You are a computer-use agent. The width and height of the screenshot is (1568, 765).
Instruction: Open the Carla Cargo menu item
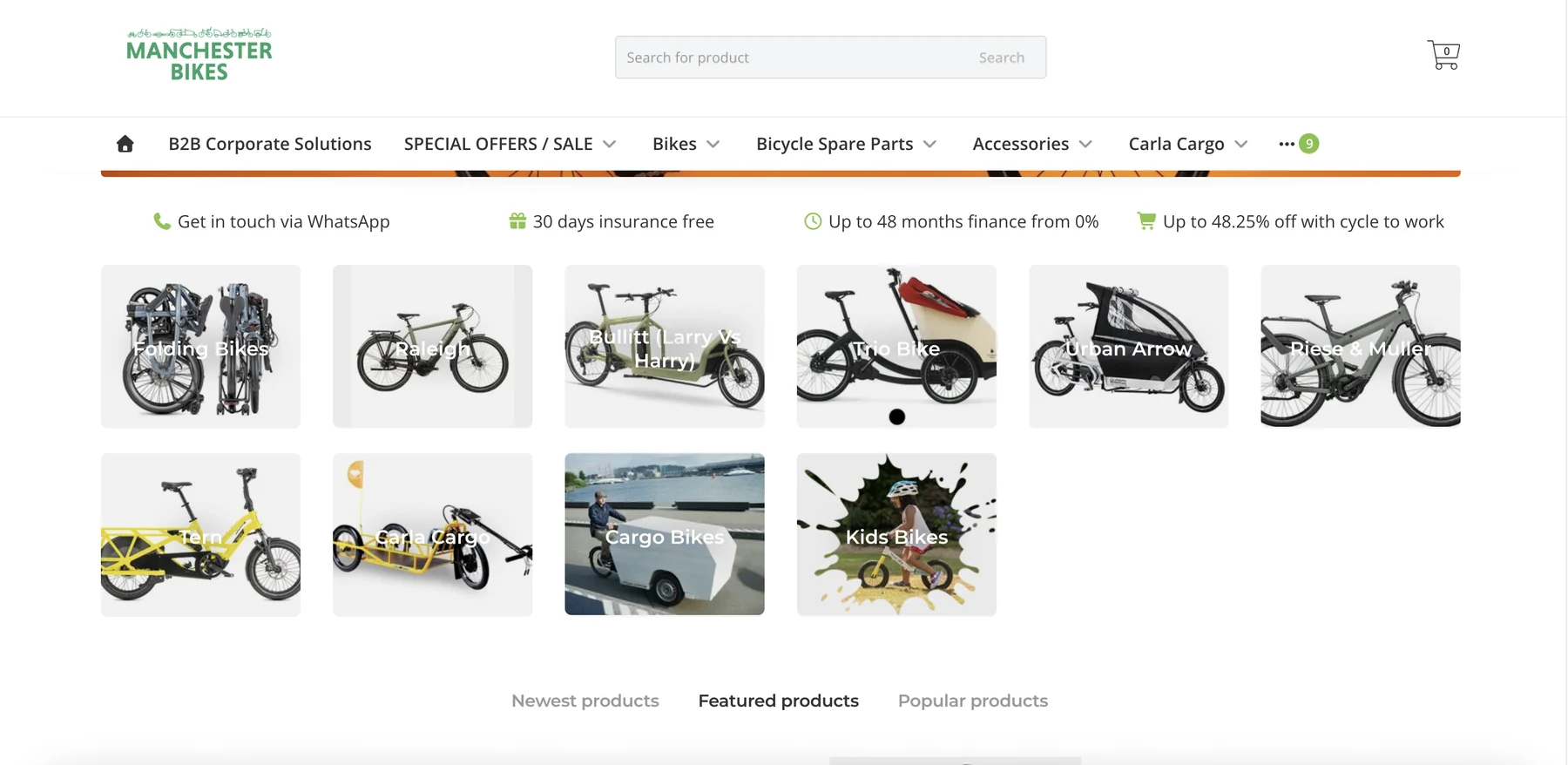pos(1176,144)
